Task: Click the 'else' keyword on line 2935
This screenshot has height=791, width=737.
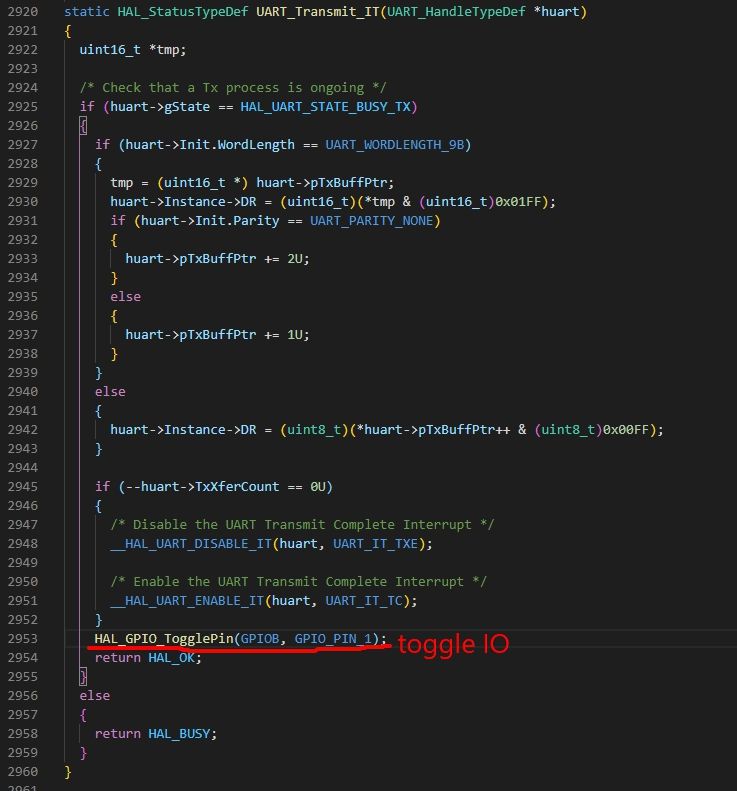Action: pyautogui.click(x=126, y=297)
